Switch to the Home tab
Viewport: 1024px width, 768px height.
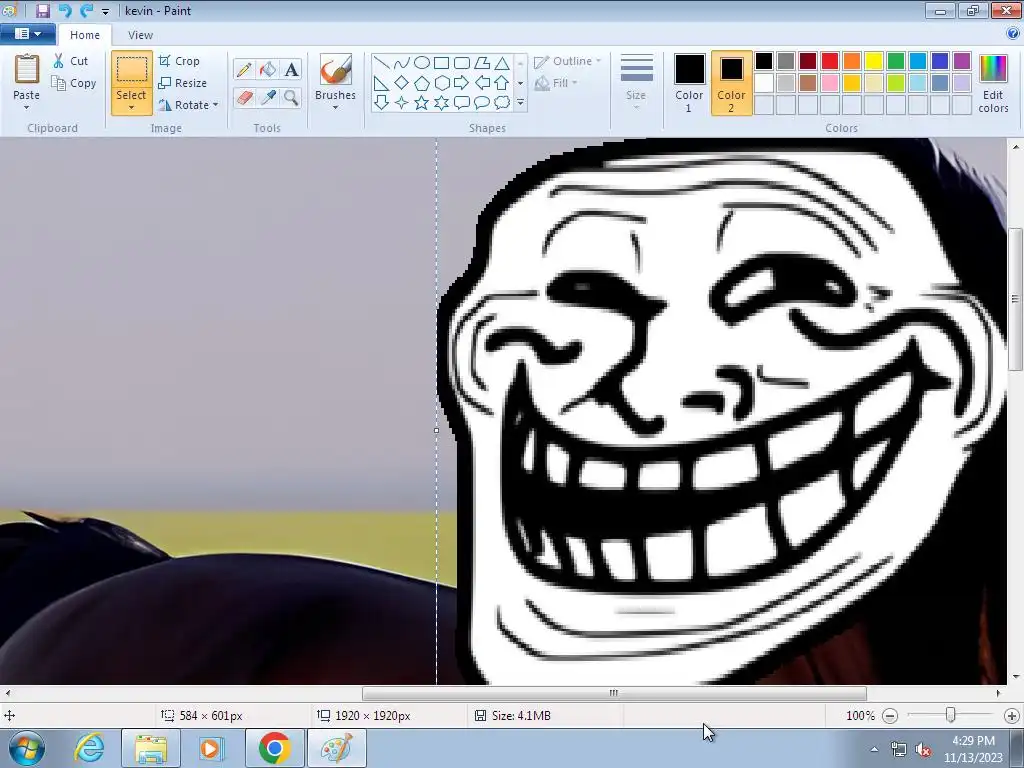tap(85, 35)
